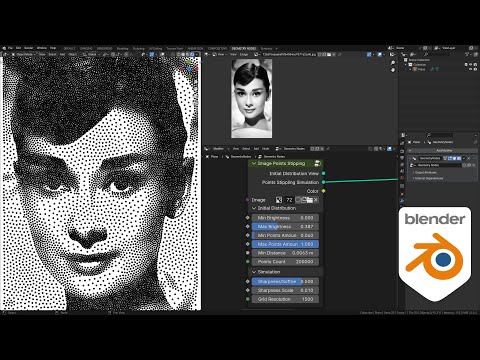The image size is (480, 360).
Task: Toggle the pin icon in properties
Action: [476, 142]
